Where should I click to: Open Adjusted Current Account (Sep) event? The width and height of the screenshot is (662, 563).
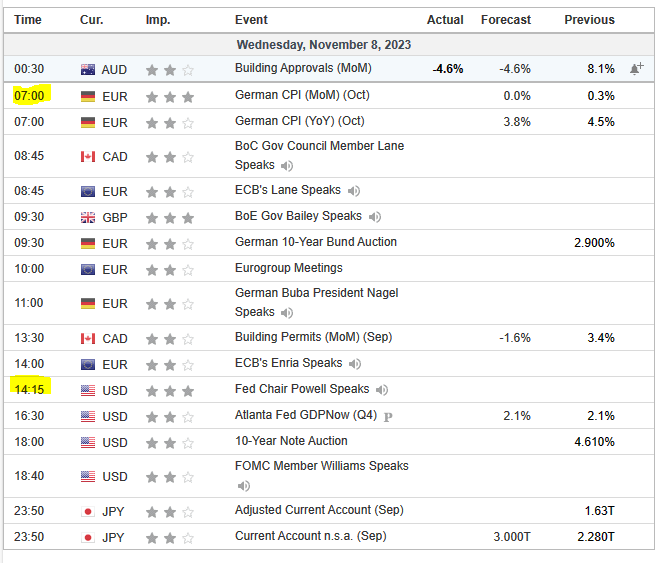(319, 510)
